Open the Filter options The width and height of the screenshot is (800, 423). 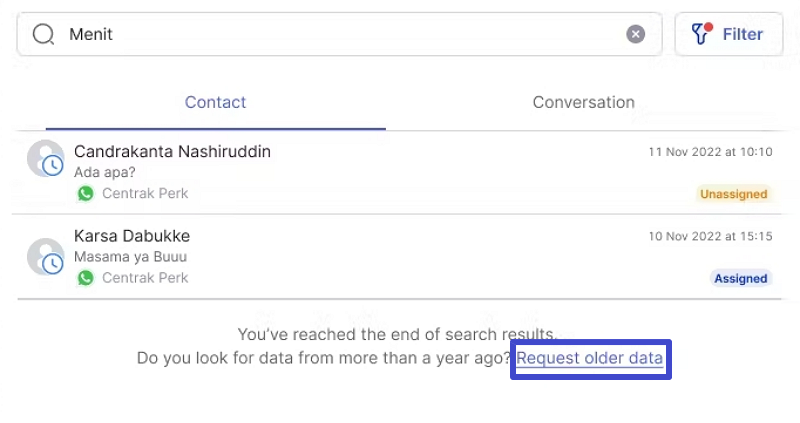click(729, 34)
